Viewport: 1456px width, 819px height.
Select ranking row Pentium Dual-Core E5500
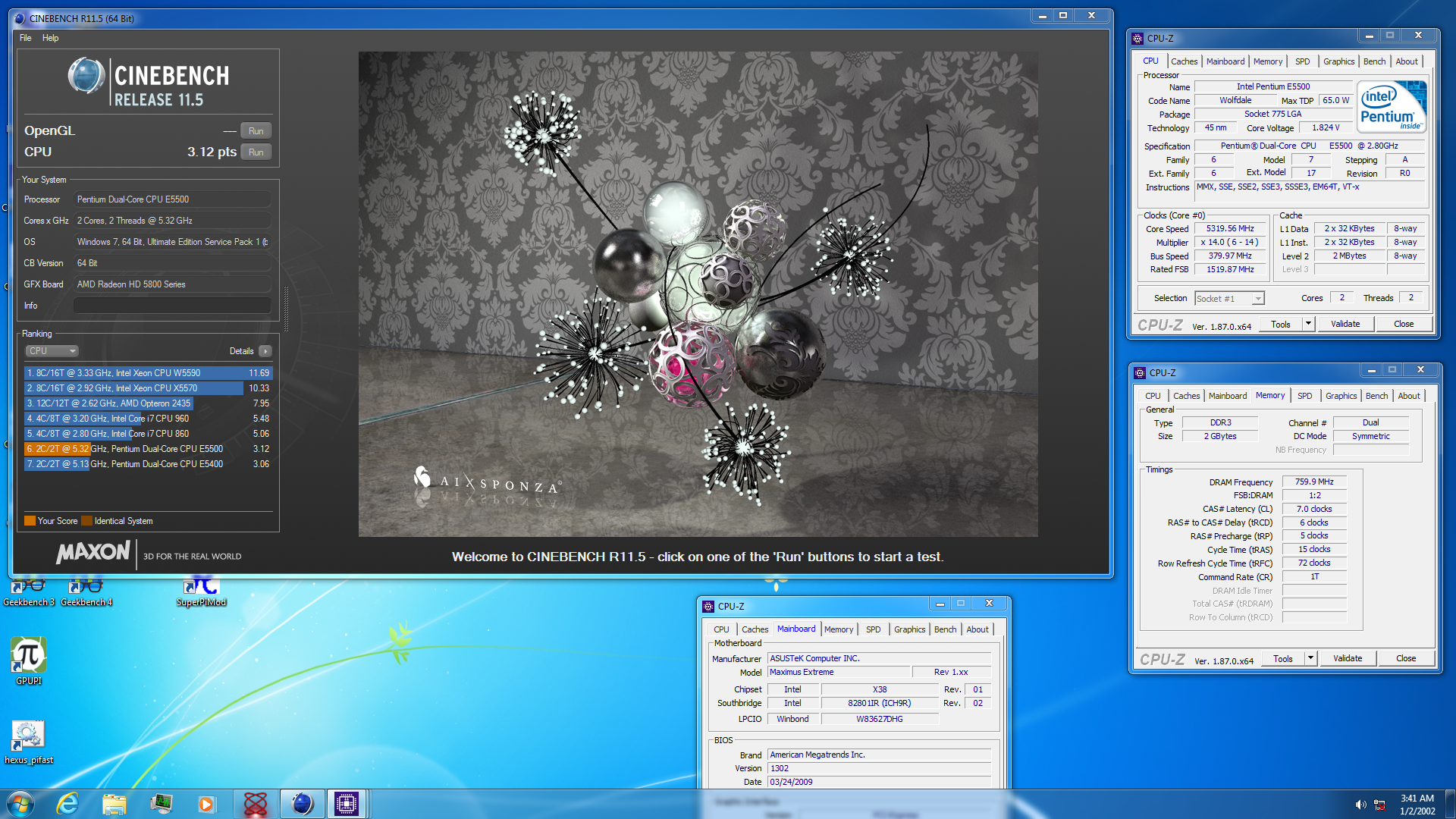148,449
